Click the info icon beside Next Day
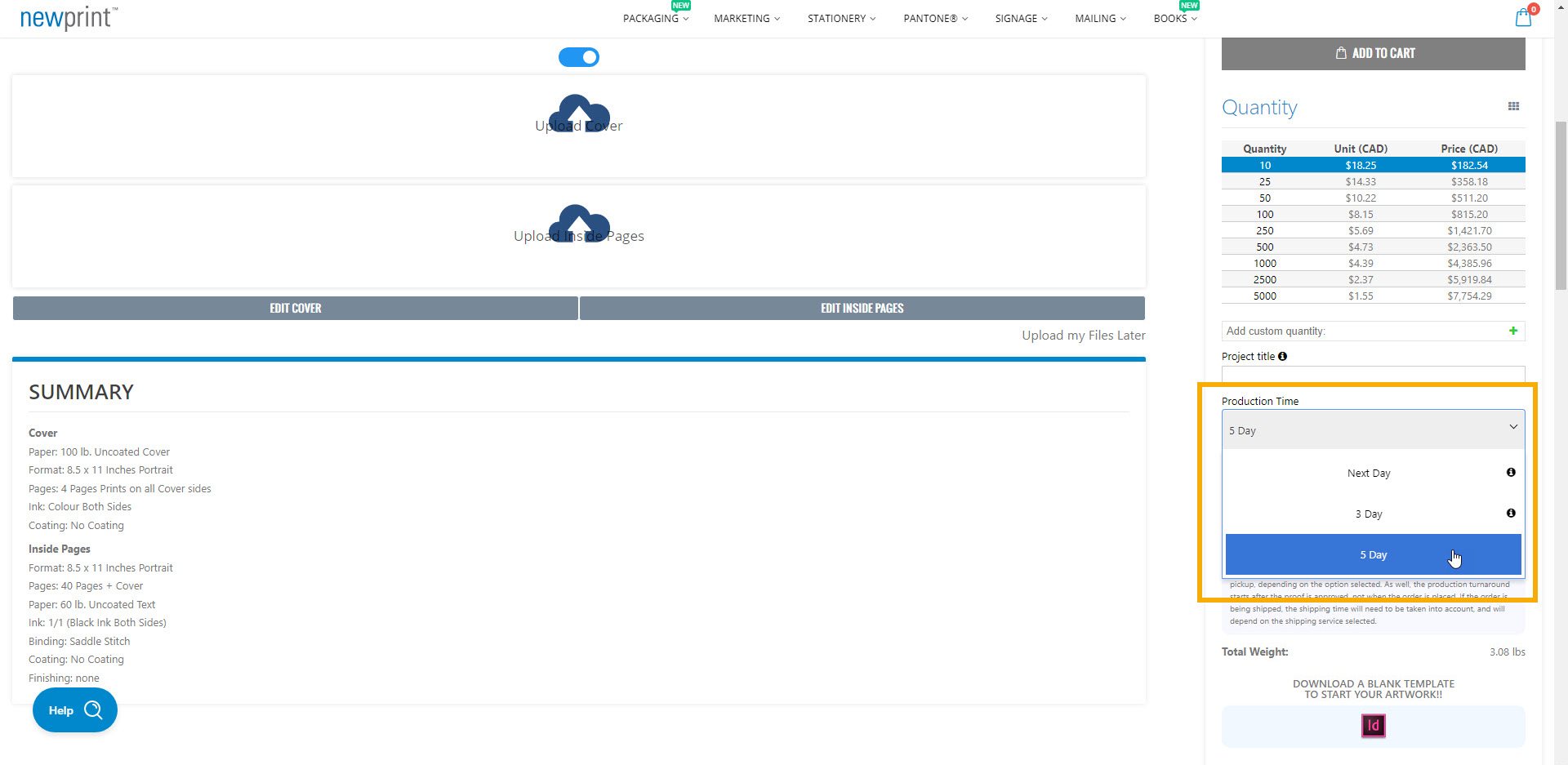The width and height of the screenshot is (1568, 765). 1512,472
